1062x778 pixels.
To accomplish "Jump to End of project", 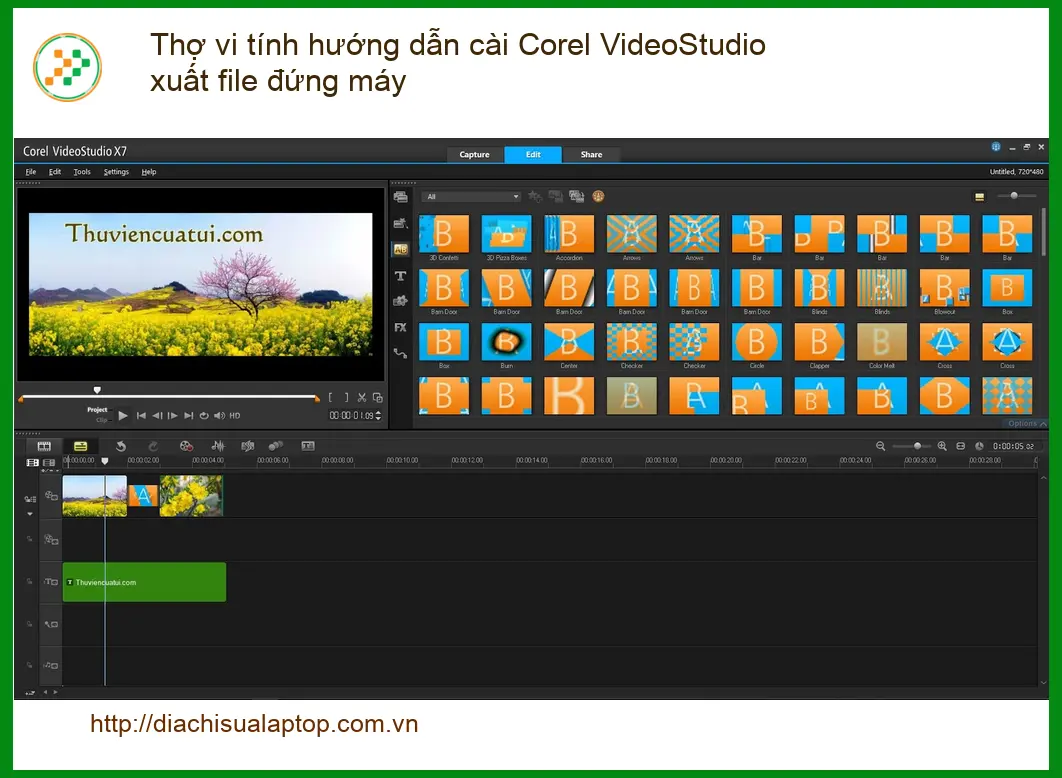I will (x=189, y=416).
